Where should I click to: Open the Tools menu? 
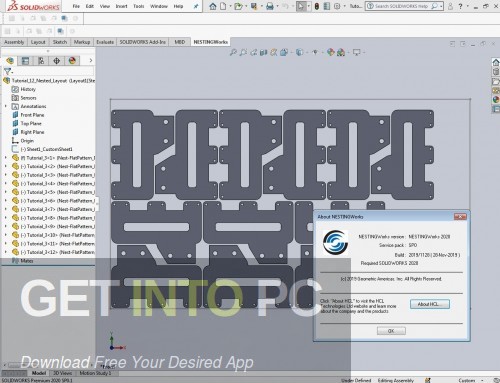pyautogui.click(x=139, y=6)
